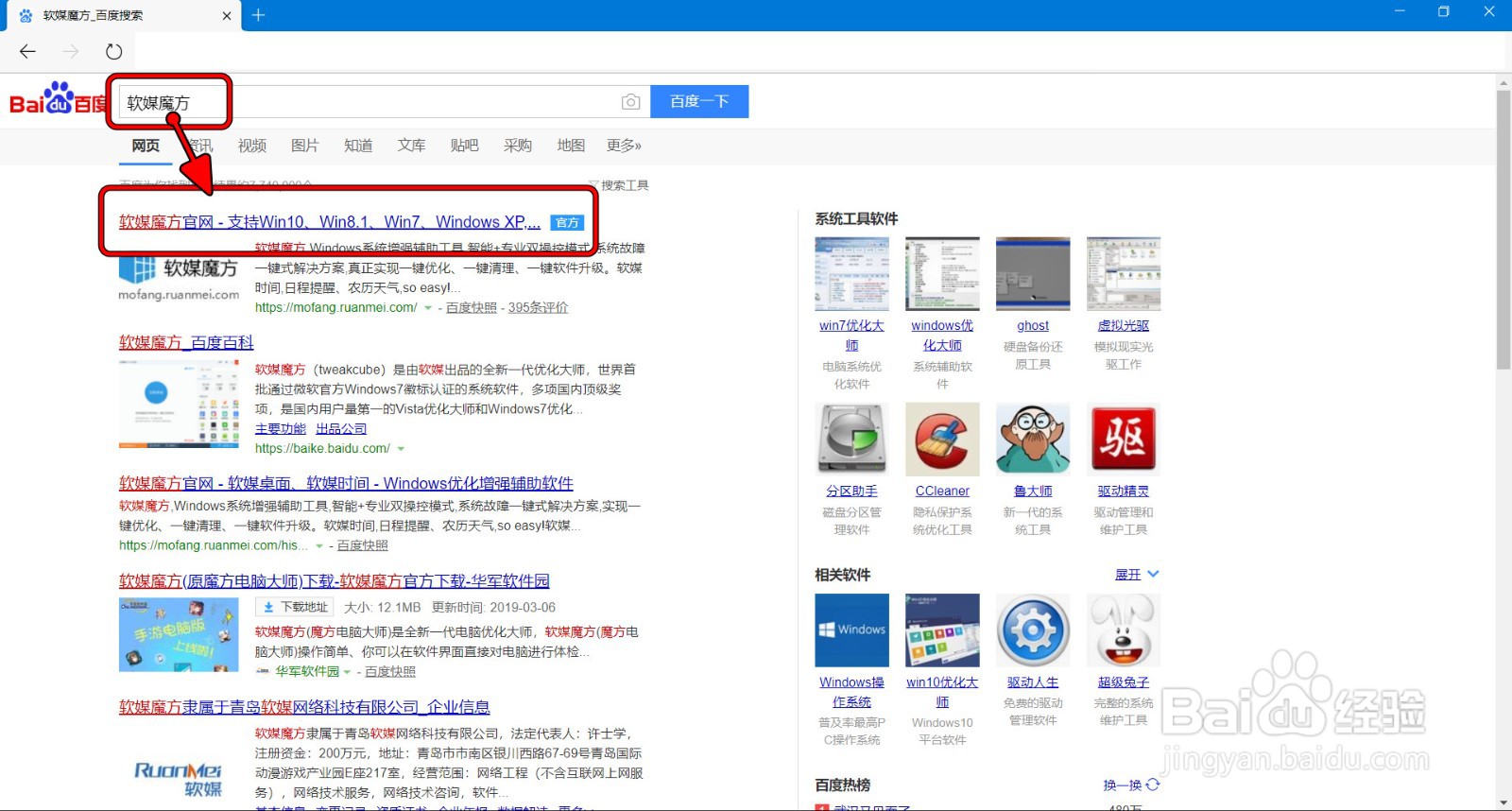Viewport: 1512px width, 811px height.
Task: Open the CCleaner text link
Action: (x=942, y=492)
